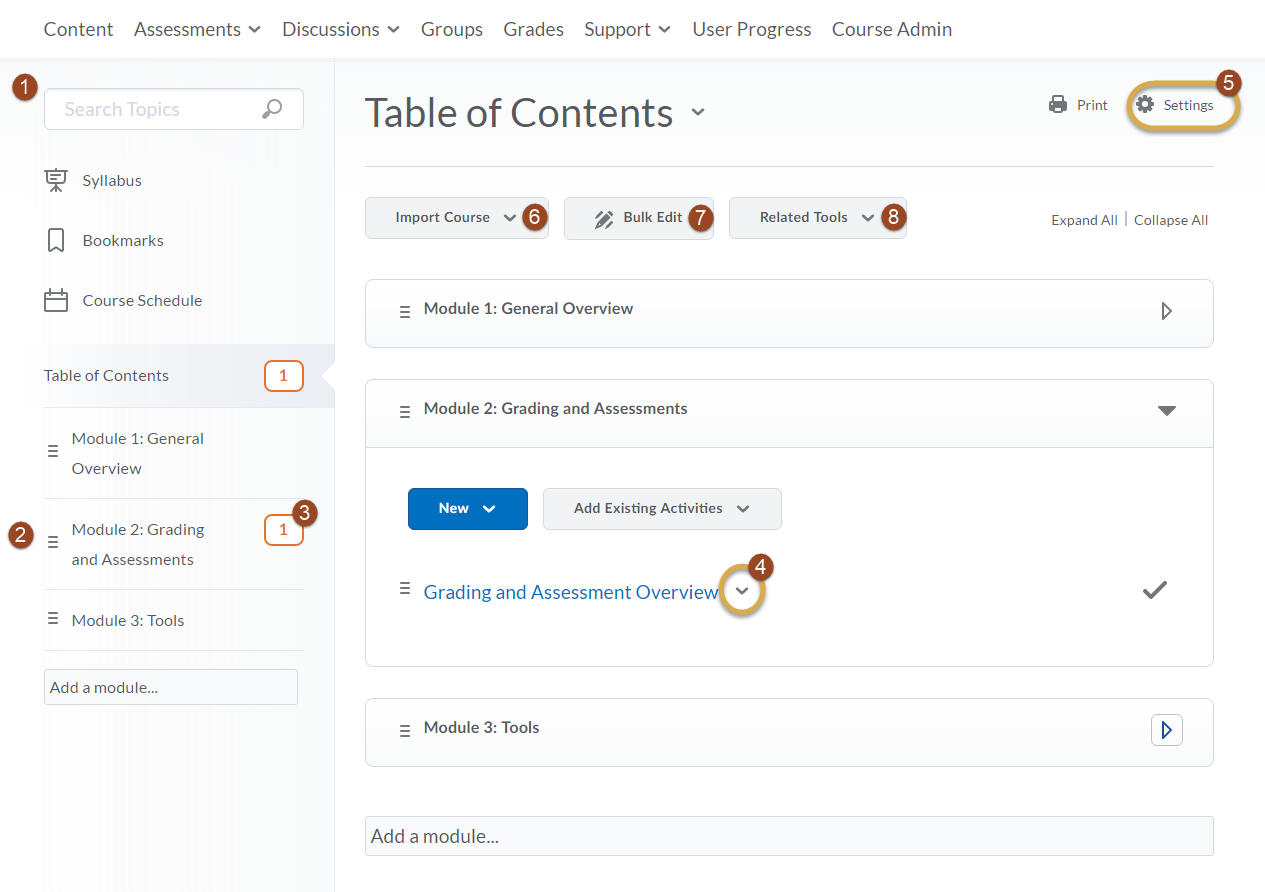Open Course Admin in navbar

click(x=892, y=29)
